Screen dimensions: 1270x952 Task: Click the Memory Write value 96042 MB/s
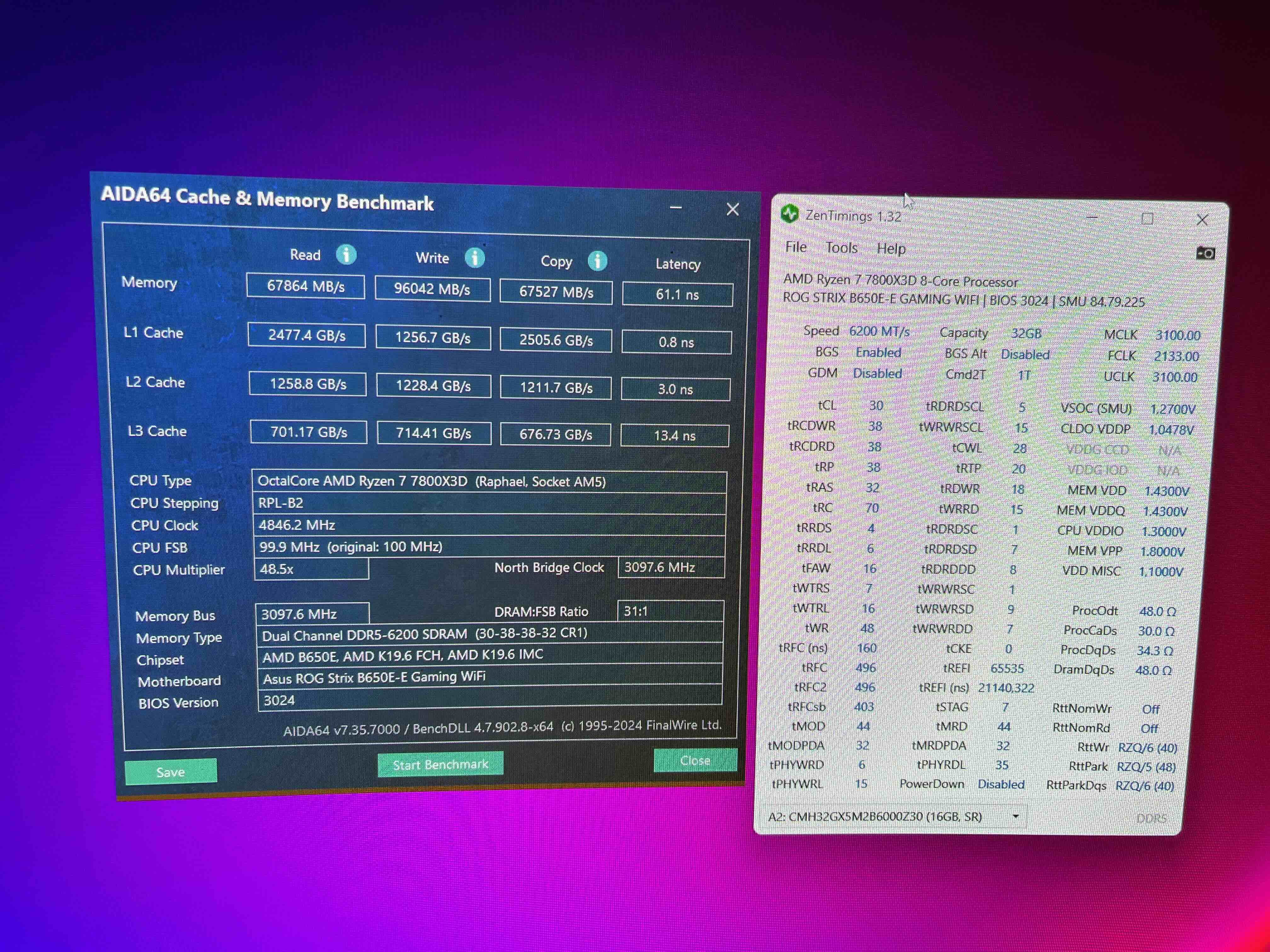tap(432, 289)
